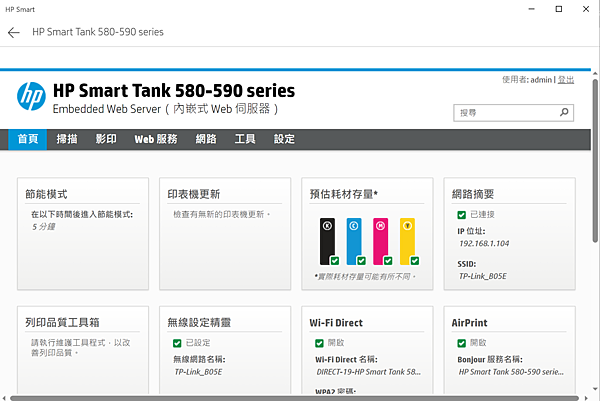Image resolution: width=600 pixels, height=401 pixels.
Task: Click the HP logo
Action: (31, 96)
